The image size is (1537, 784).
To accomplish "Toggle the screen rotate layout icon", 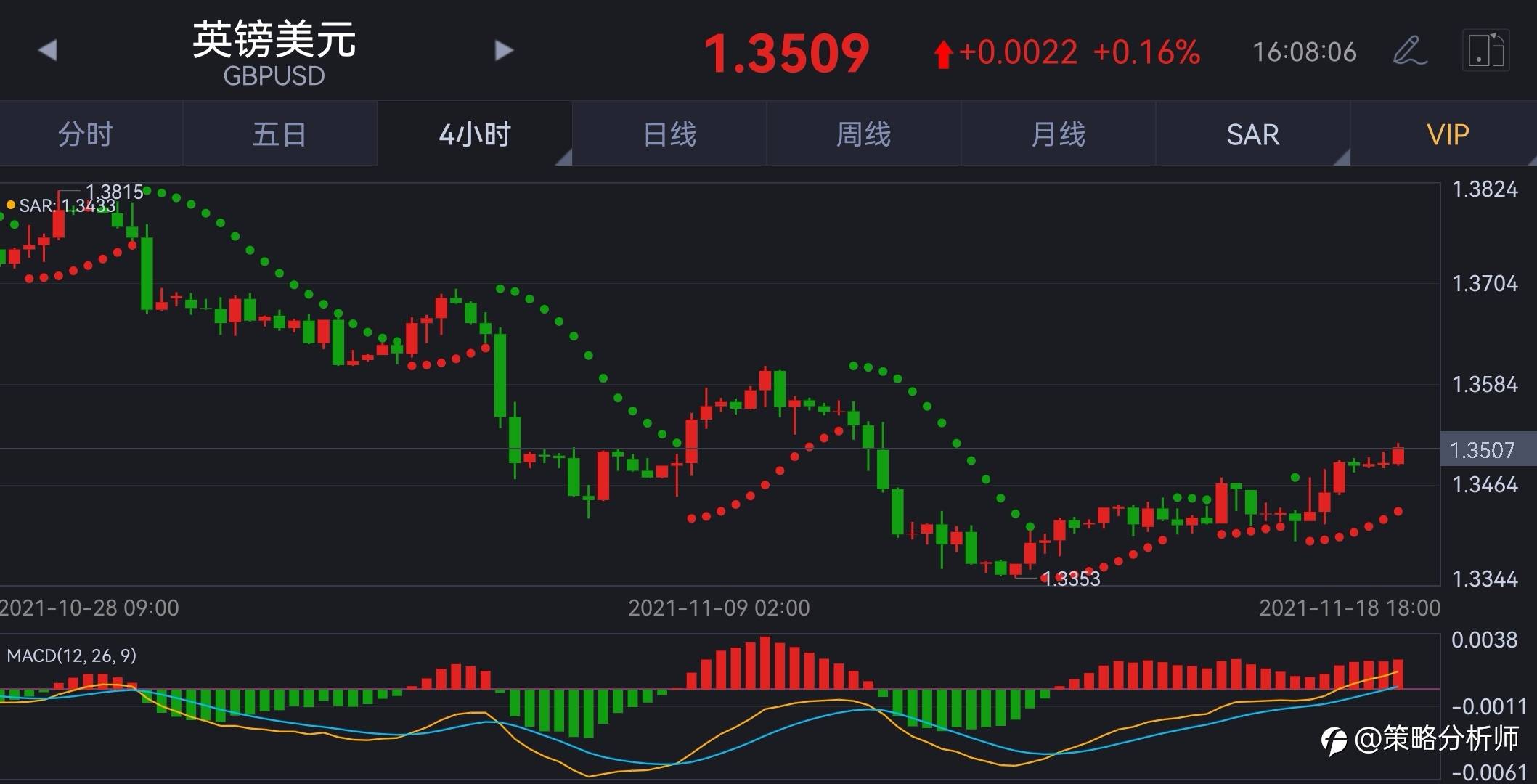I will click(x=1485, y=51).
